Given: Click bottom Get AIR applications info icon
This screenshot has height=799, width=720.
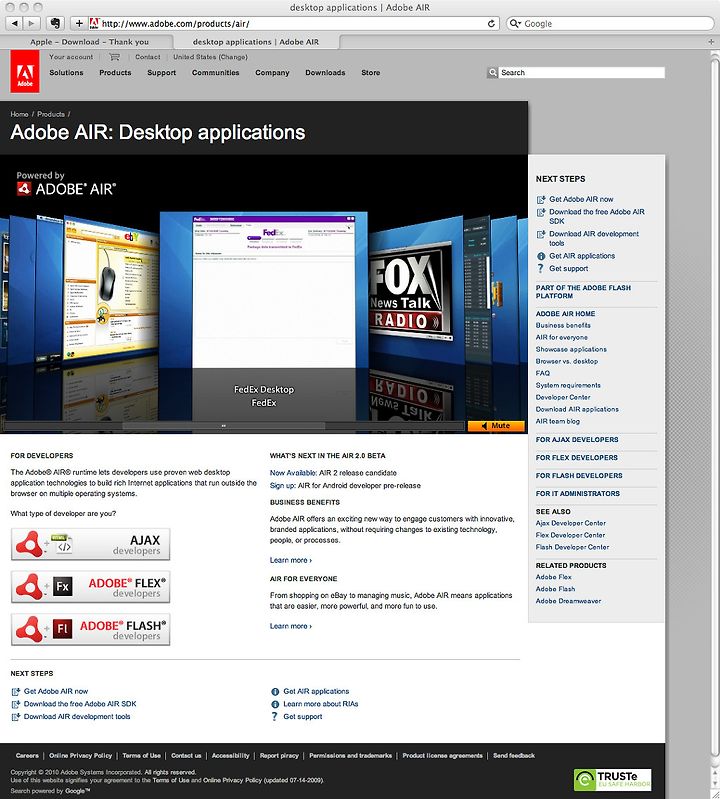Looking at the screenshot, I should coord(275,691).
